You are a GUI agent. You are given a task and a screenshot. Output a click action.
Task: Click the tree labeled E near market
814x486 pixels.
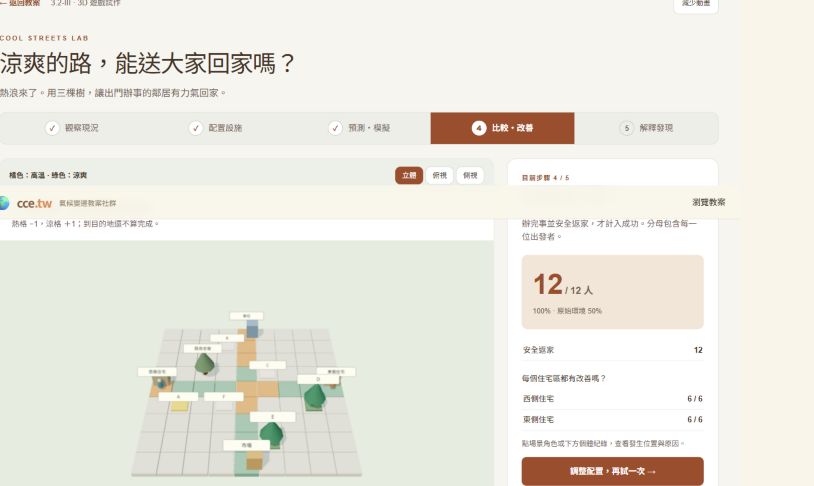coord(271,435)
